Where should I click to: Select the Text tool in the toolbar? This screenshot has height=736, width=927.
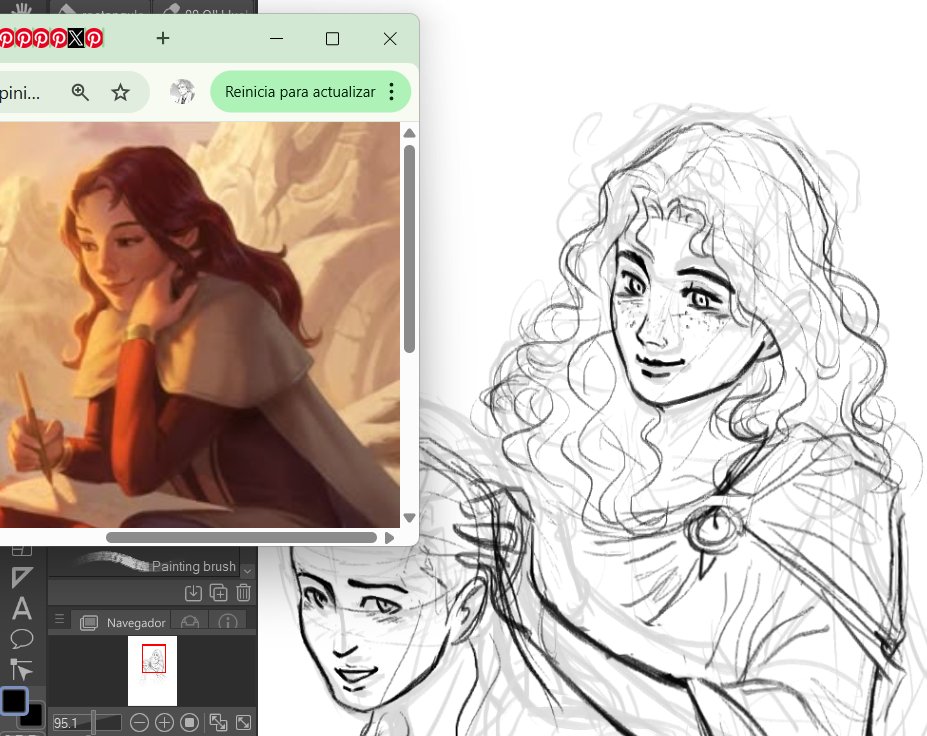(x=20, y=607)
